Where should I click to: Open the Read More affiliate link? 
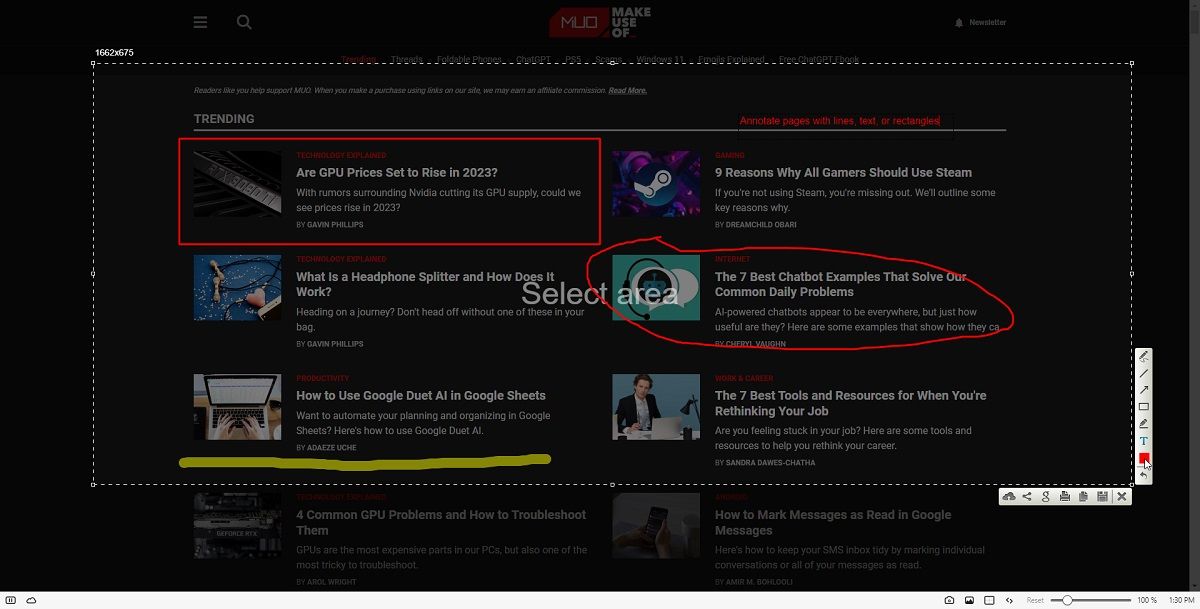click(627, 90)
